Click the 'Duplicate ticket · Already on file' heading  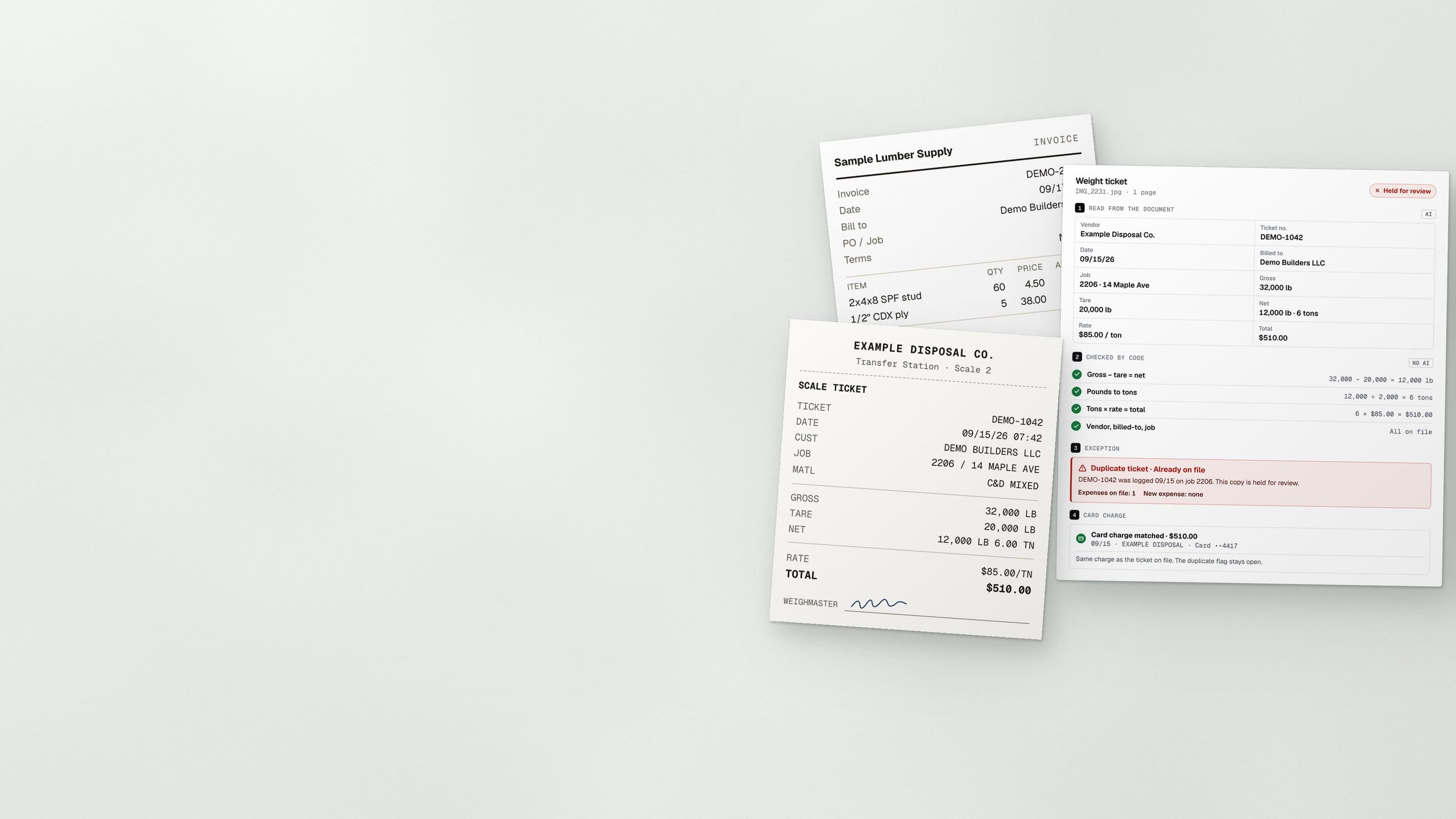[x=1148, y=469]
